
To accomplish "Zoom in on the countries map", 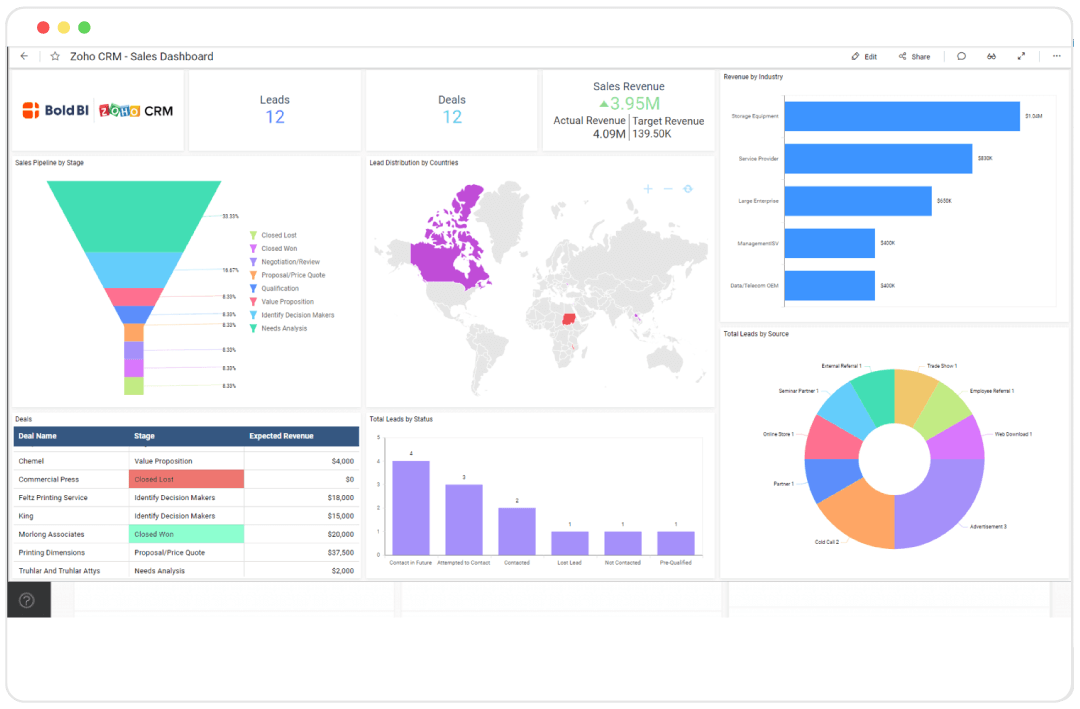I will pyautogui.click(x=648, y=188).
